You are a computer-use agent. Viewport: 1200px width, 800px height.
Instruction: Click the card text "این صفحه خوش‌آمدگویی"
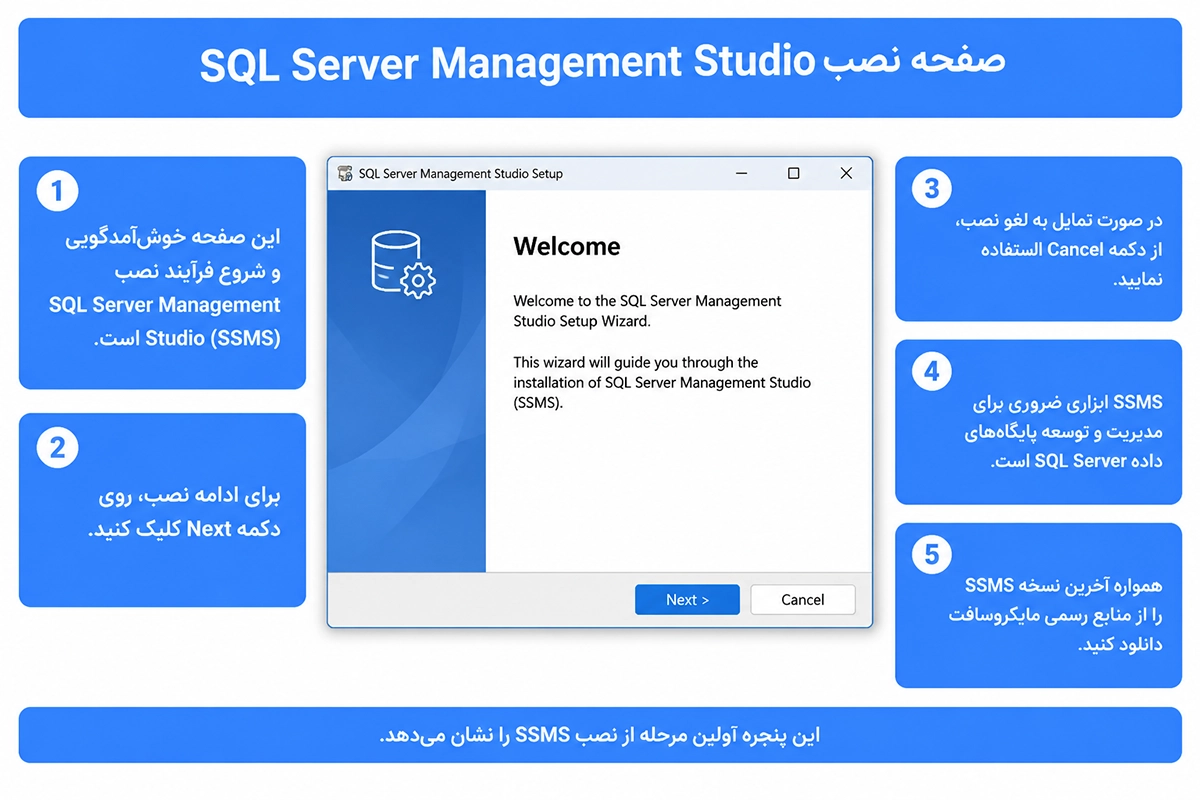pyautogui.click(x=165, y=287)
